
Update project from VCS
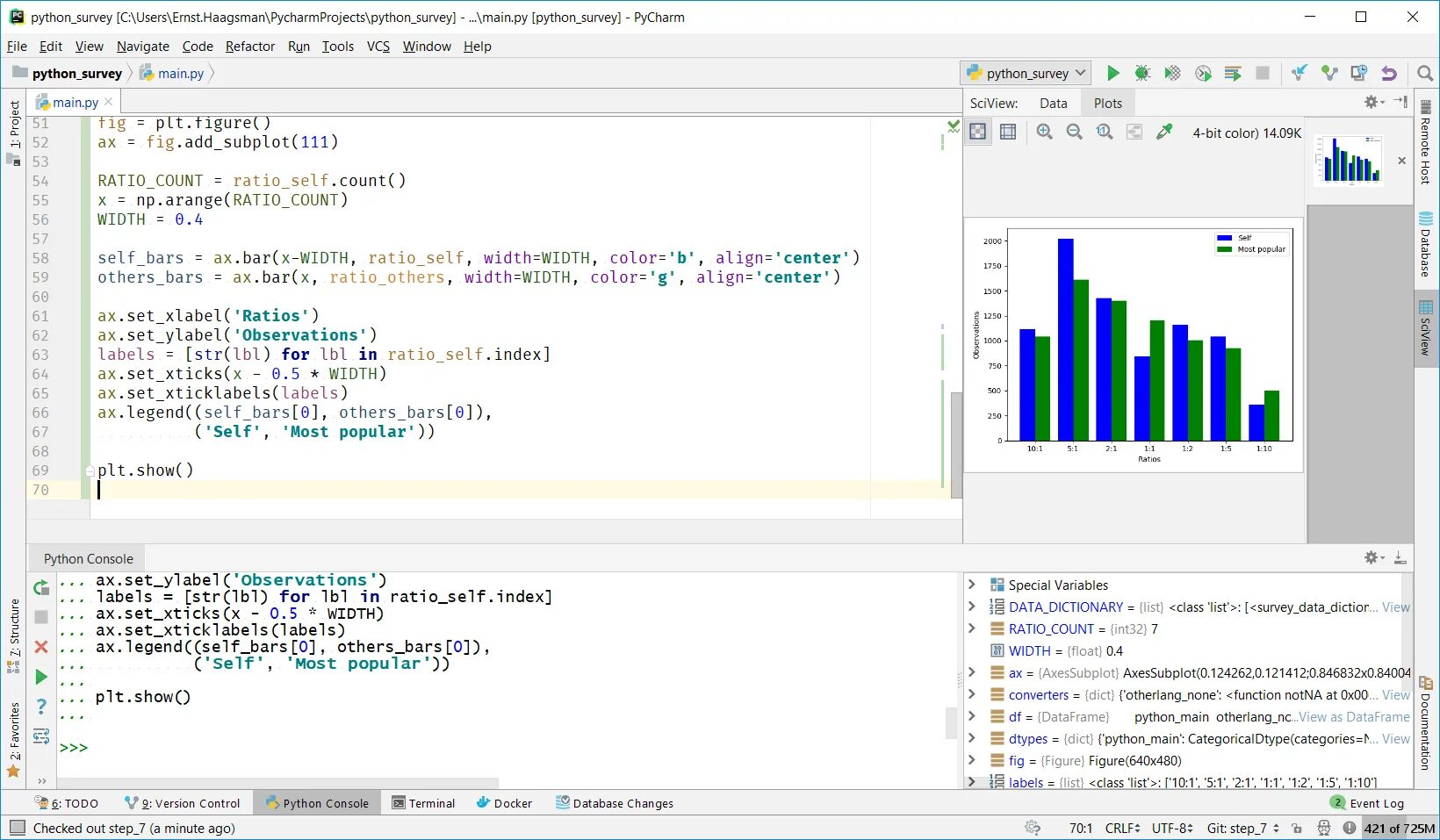[1300, 74]
